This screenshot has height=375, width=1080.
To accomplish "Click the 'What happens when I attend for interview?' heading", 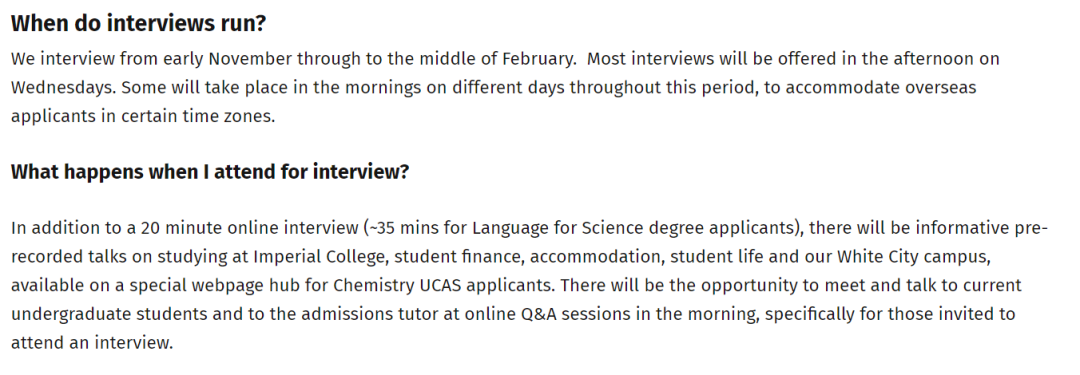I will pyautogui.click(x=210, y=172).
